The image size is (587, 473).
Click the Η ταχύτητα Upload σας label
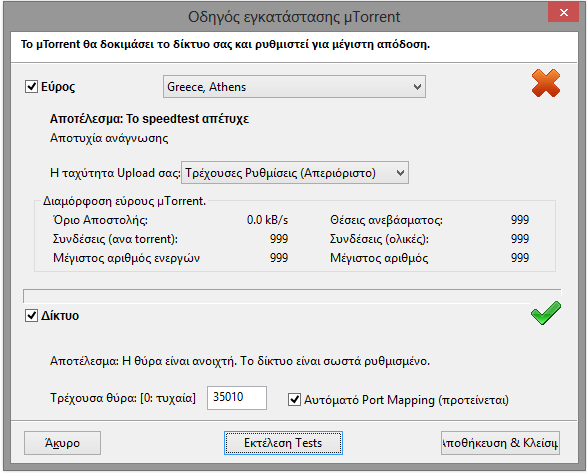point(115,173)
